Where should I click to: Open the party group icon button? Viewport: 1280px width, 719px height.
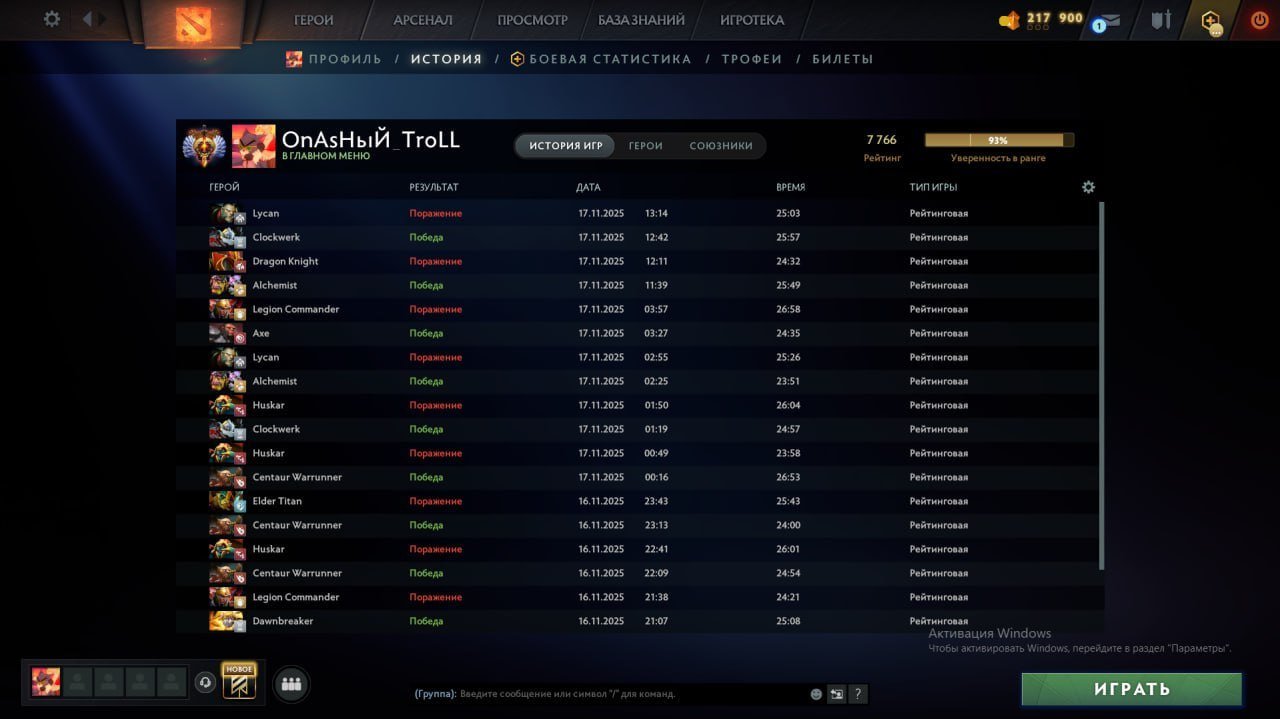pos(291,684)
